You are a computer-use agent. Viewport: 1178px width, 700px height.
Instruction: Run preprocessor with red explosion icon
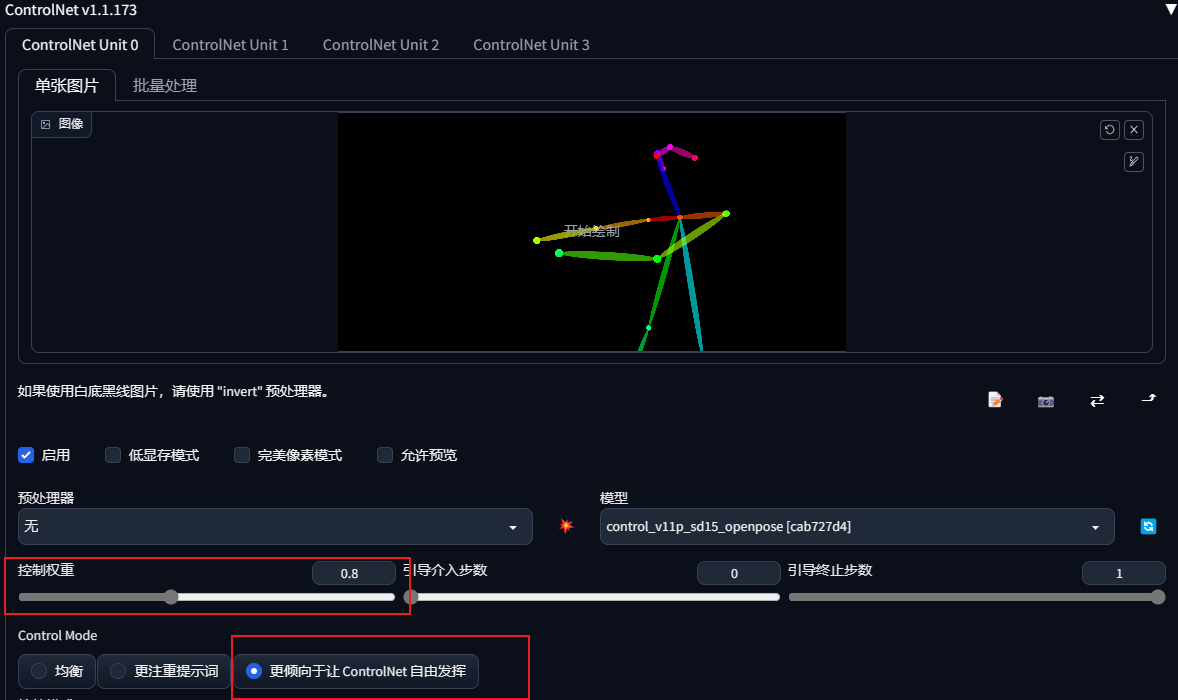tap(566, 526)
